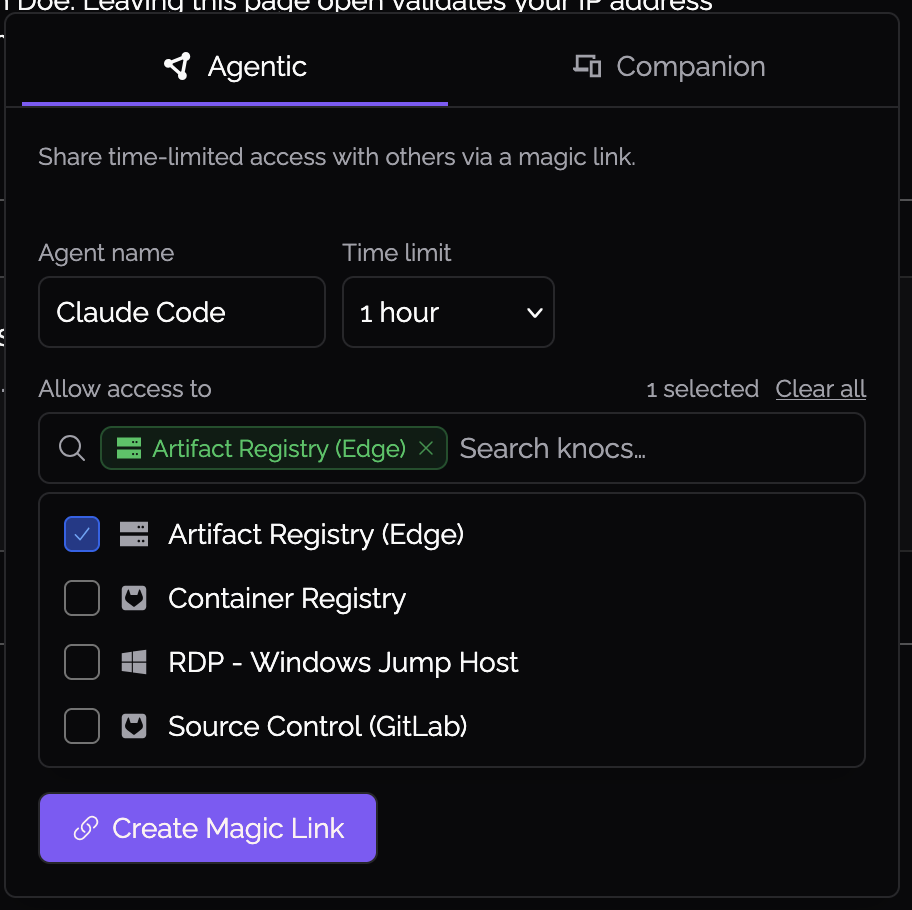Check the Container Registry checkbox
The height and width of the screenshot is (910, 912).
pyautogui.click(x=82, y=598)
